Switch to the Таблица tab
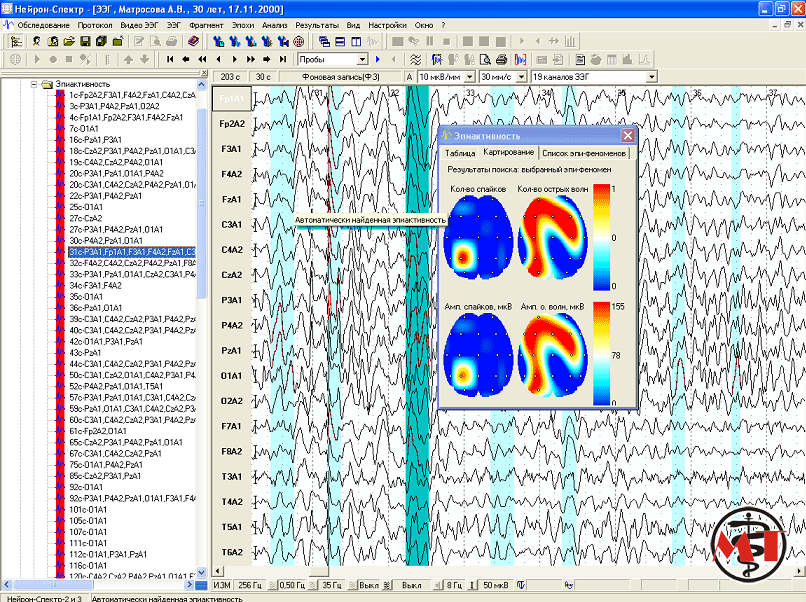 (x=460, y=153)
